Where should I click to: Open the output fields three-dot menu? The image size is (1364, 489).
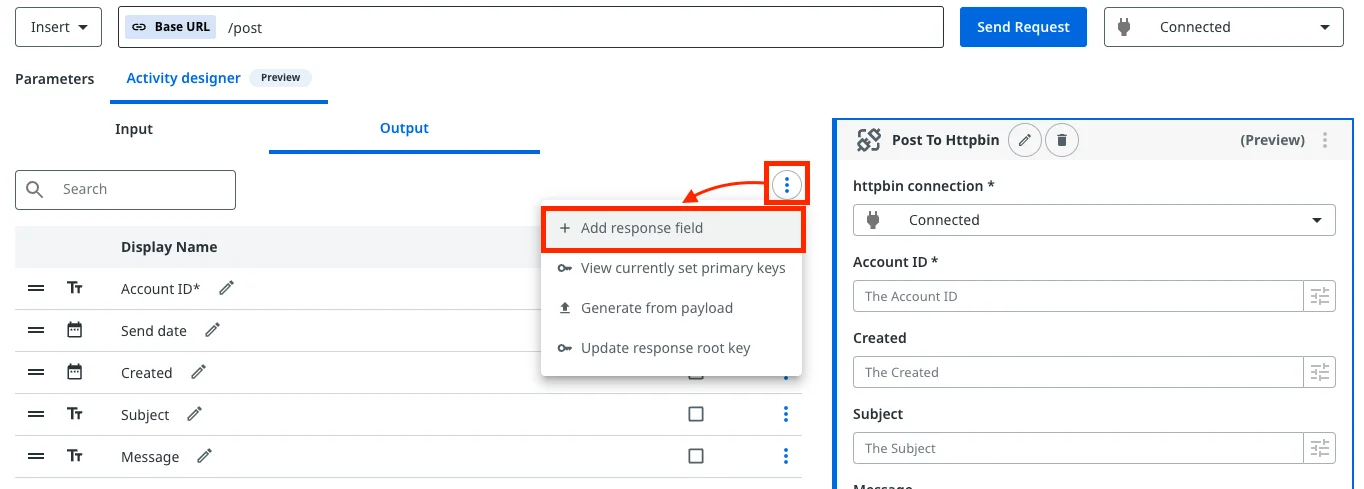tap(787, 185)
